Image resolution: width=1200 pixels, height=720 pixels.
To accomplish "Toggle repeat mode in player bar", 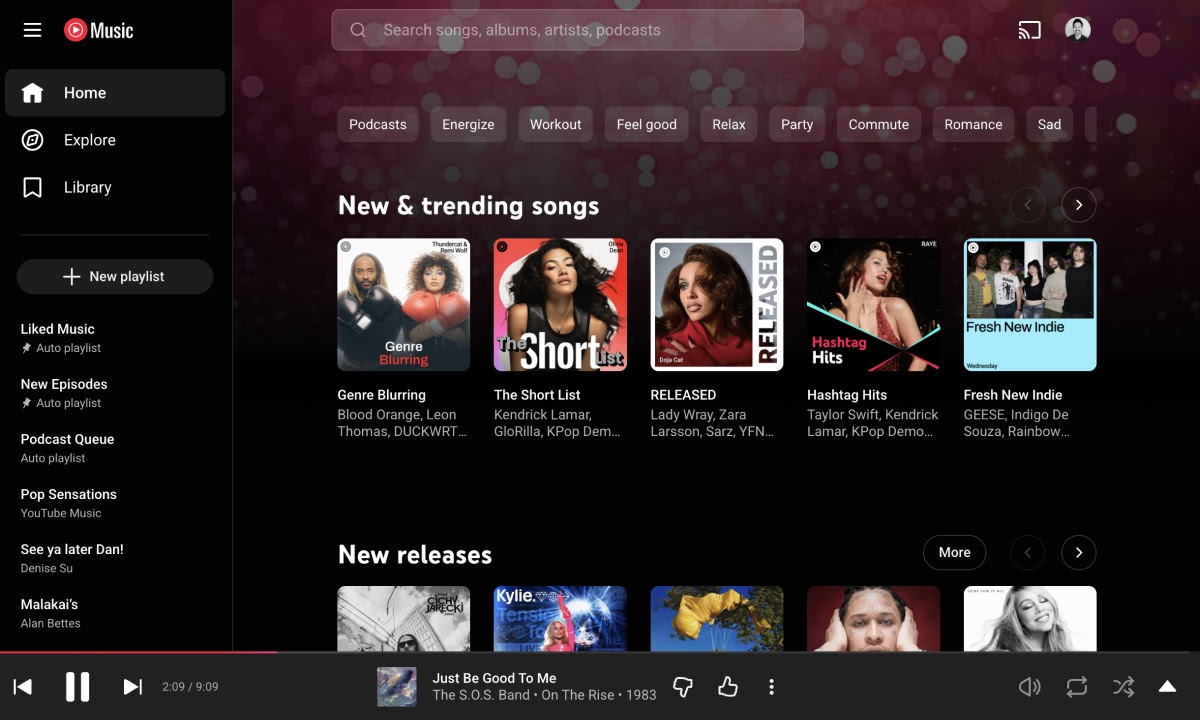I will (x=1076, y=687).
